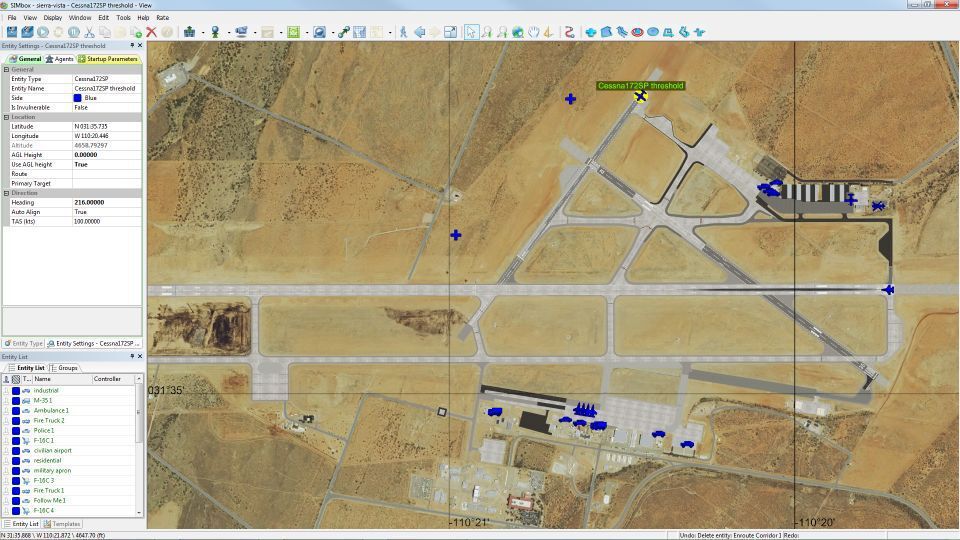The width and height of the screenshot is (960, 540).
Task: Click the blue left arrow Back icon
Action: (x=419, y=32)
